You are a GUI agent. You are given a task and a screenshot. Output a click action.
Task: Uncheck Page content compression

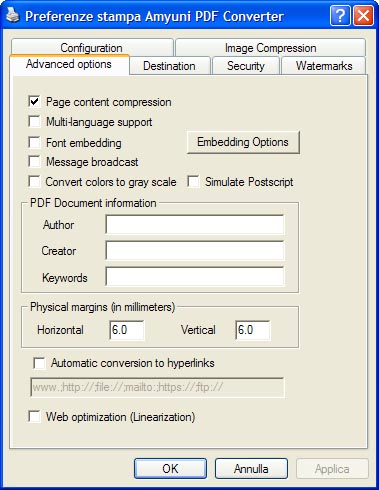pyautogui.click(x=35, y=102)
